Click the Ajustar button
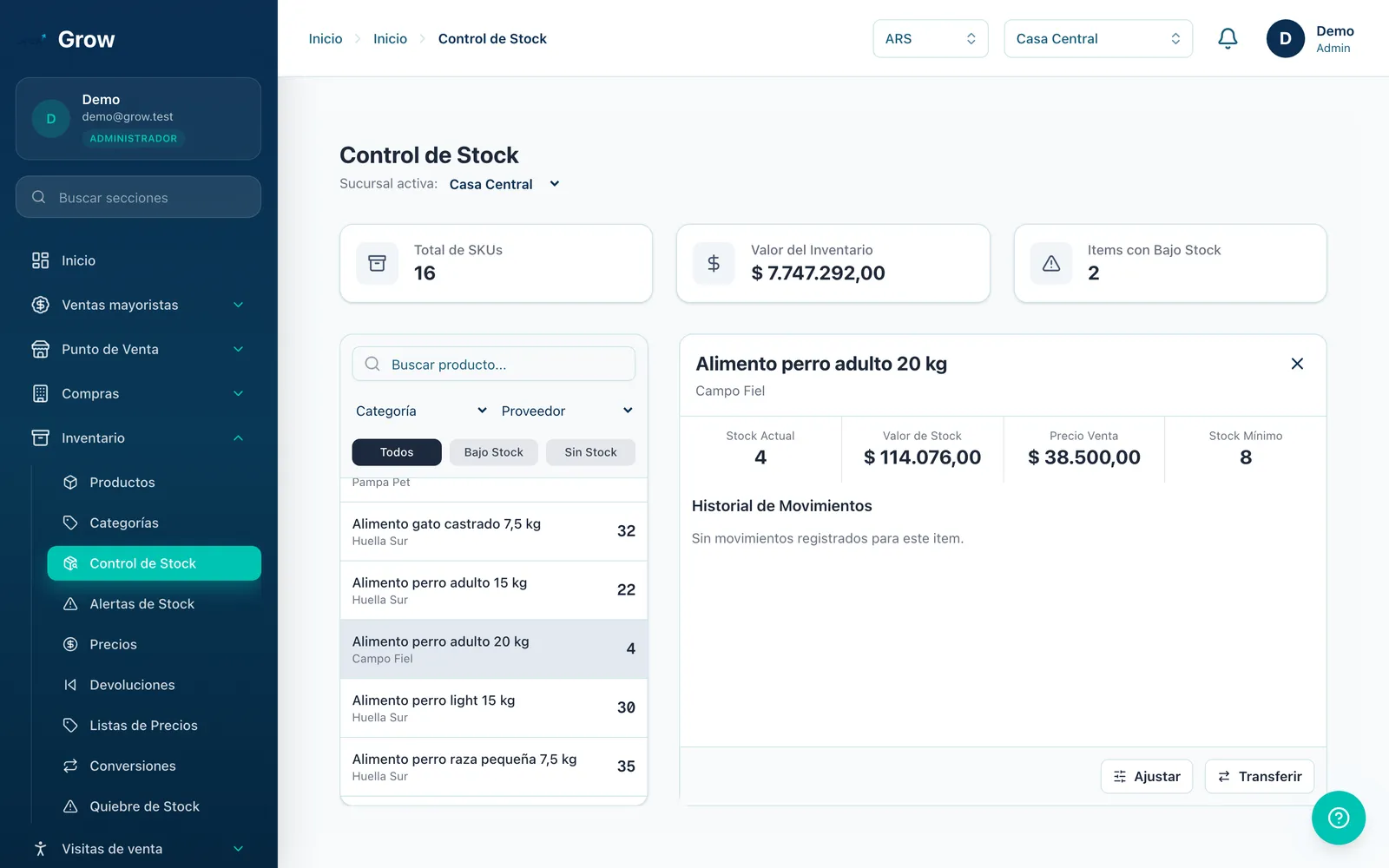Viewport: 1389px width, 868px height. pyautogui.click(x=1147, y=776)
